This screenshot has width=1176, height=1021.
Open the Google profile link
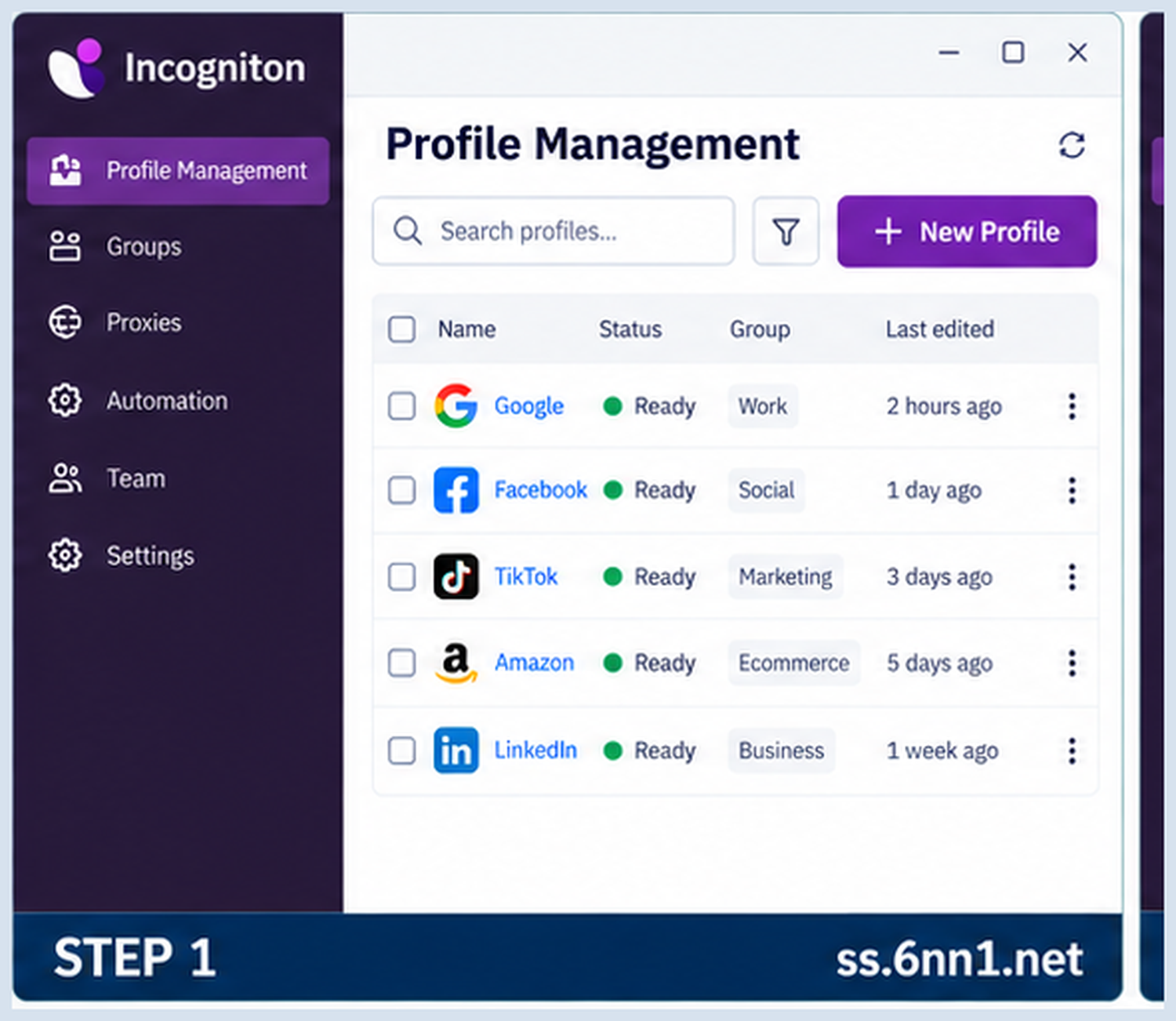529,406
